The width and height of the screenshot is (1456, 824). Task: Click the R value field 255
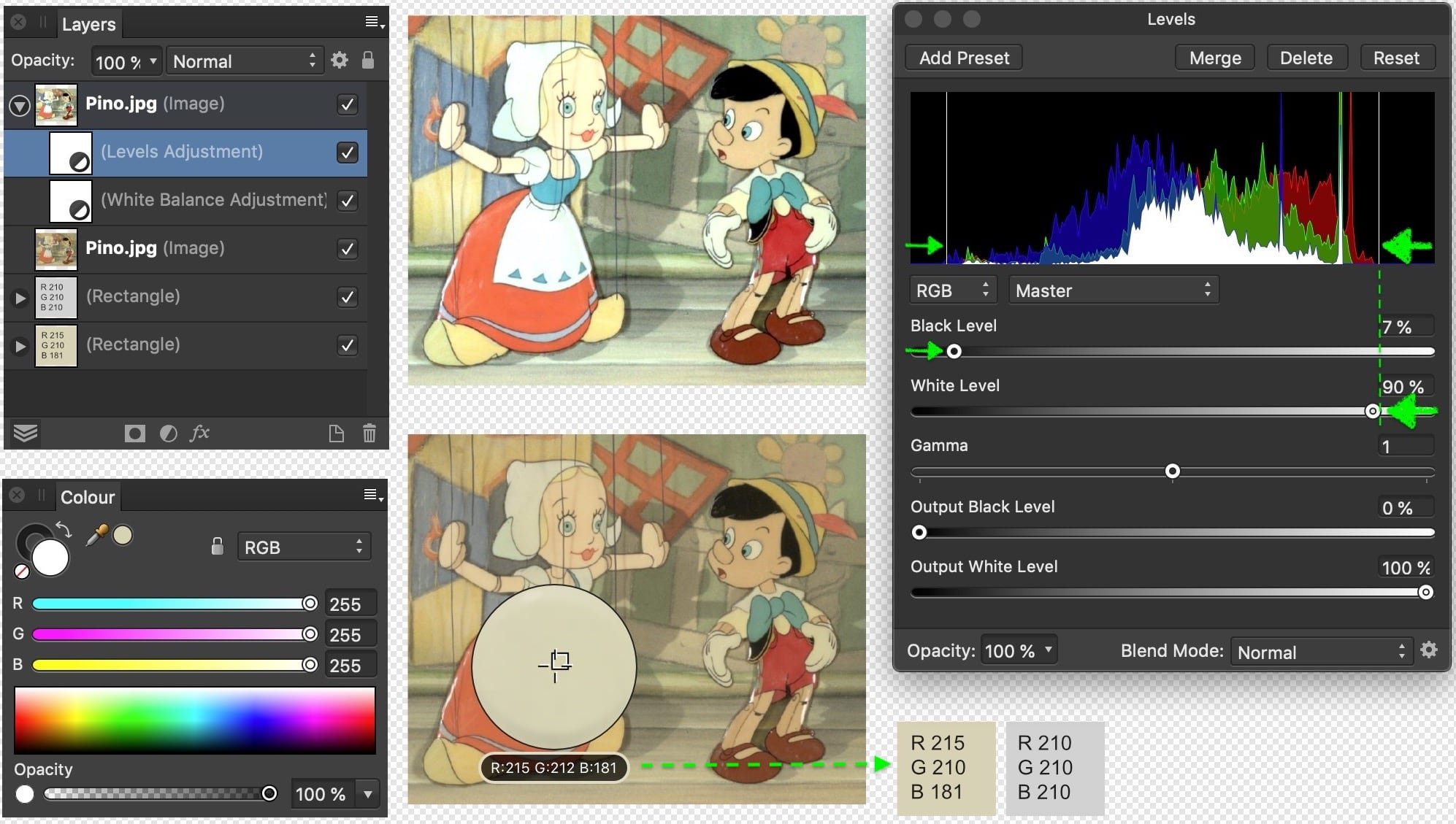(x=350, y=604)
